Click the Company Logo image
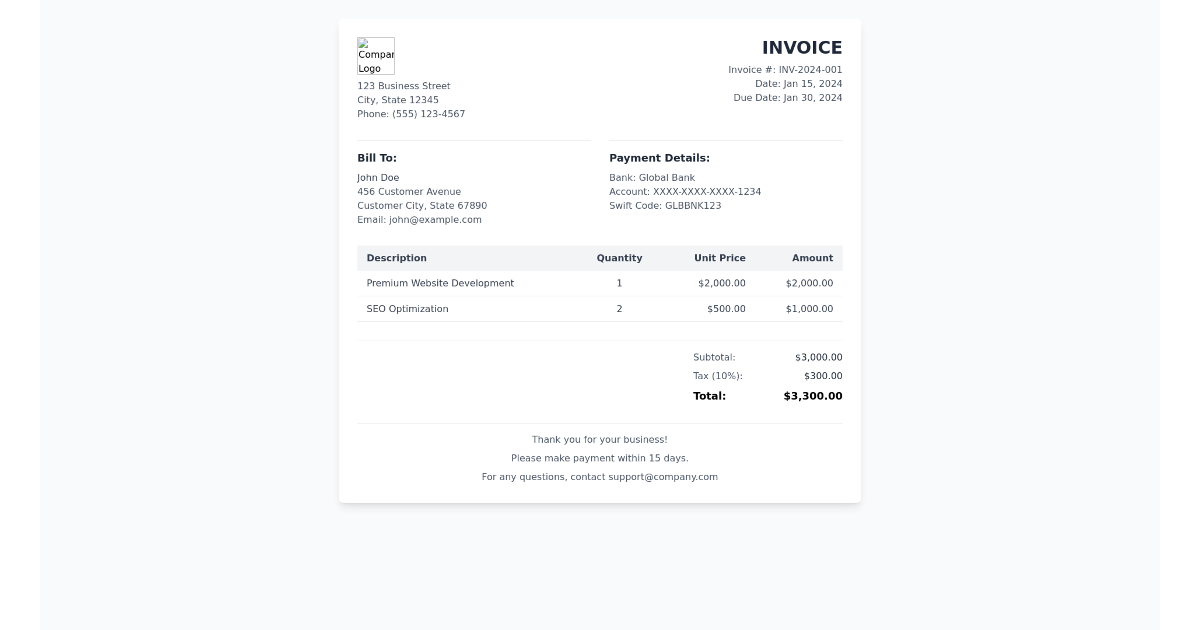The height and width of the screenshot is (630, 1200). click(x=376, y=56)
